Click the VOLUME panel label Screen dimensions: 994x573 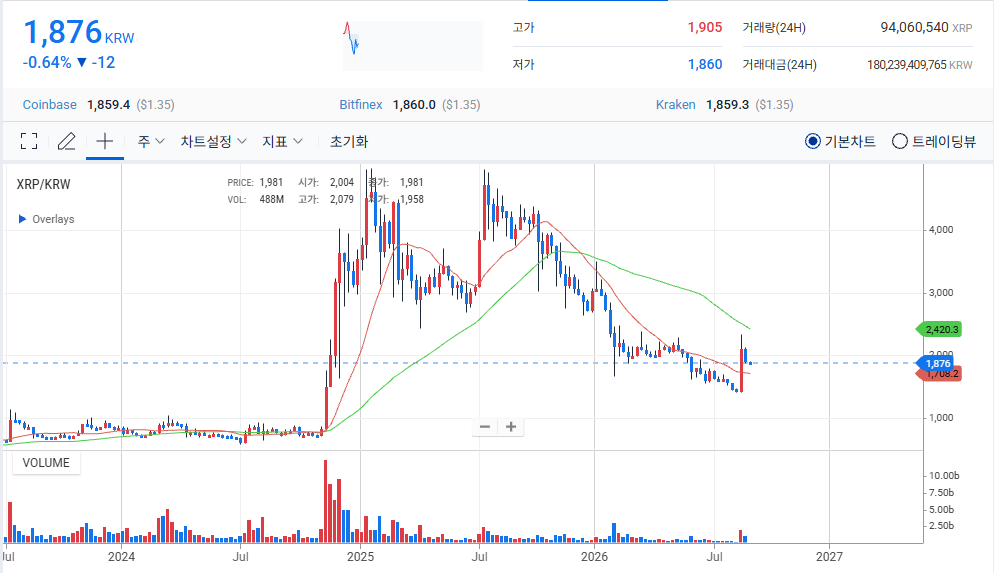[x=46, y=463]
